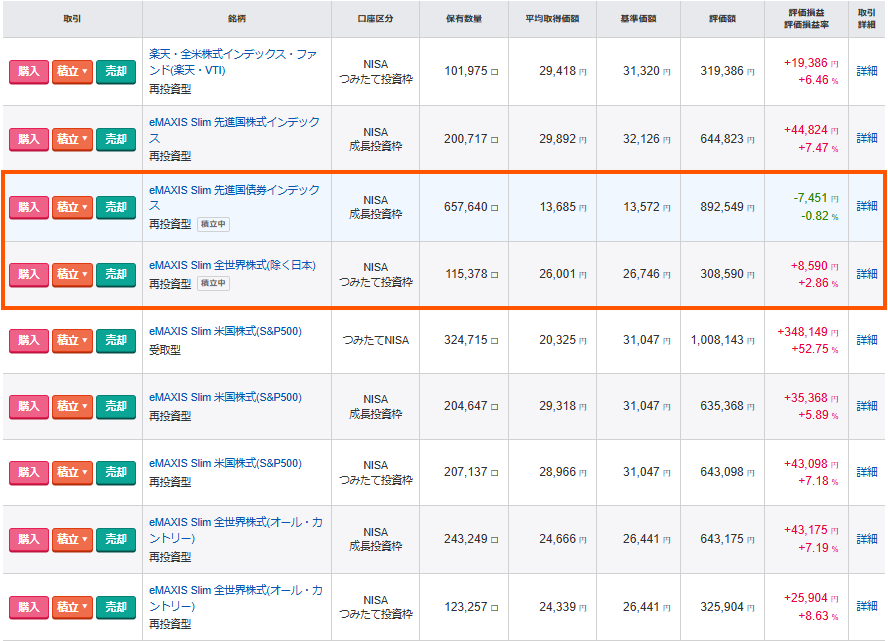888x641 pixels.
Task: Open 積立 dropdown for 全世界株式(除く日本)
Action: [x=72, y=275]
